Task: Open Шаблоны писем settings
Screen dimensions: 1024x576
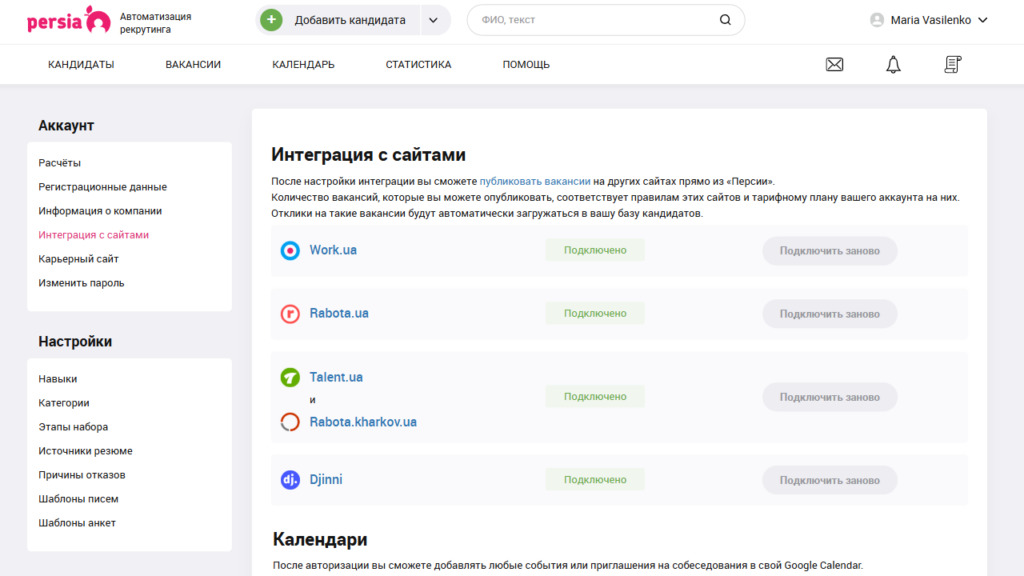Action: coord(78,499)
